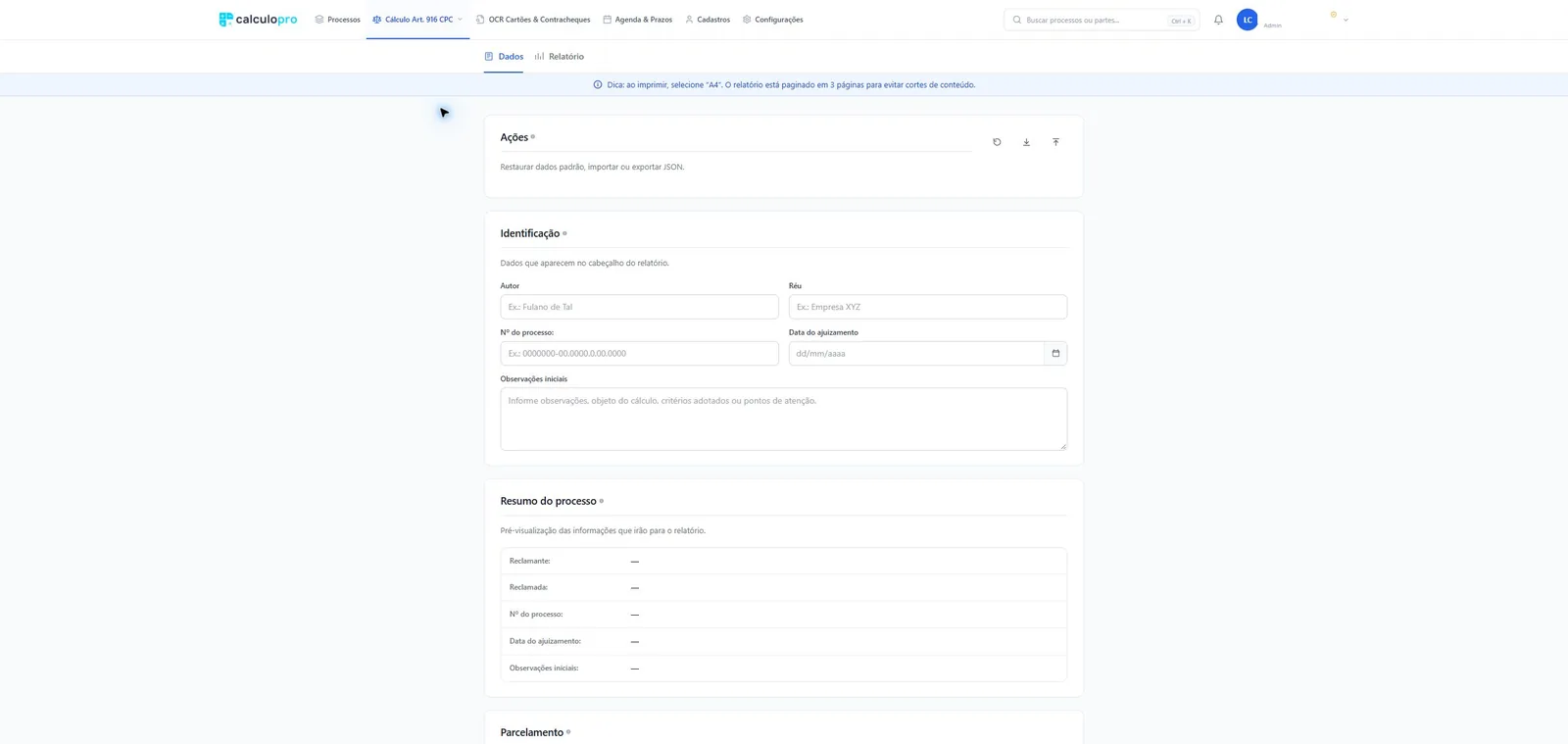Click the info dot next to Resumo do processo

602,501
